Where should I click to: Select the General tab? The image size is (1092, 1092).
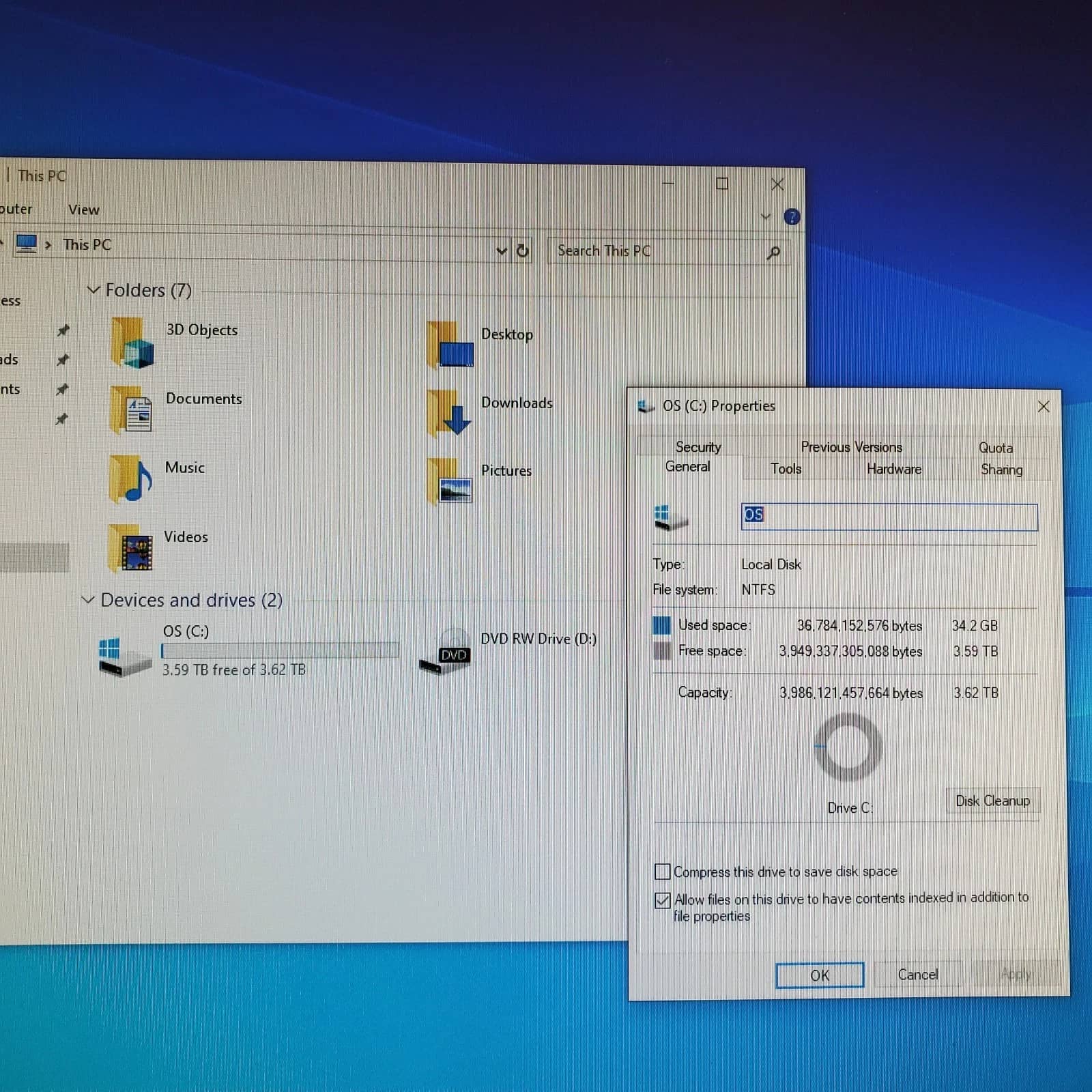pos(687,466)
